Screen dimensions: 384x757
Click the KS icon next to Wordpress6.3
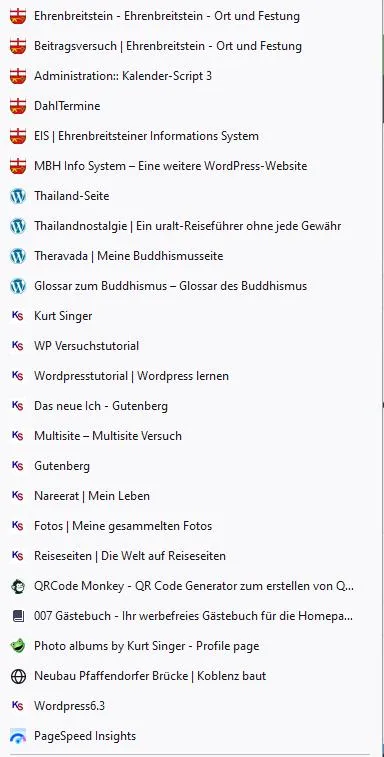[18, 706]
